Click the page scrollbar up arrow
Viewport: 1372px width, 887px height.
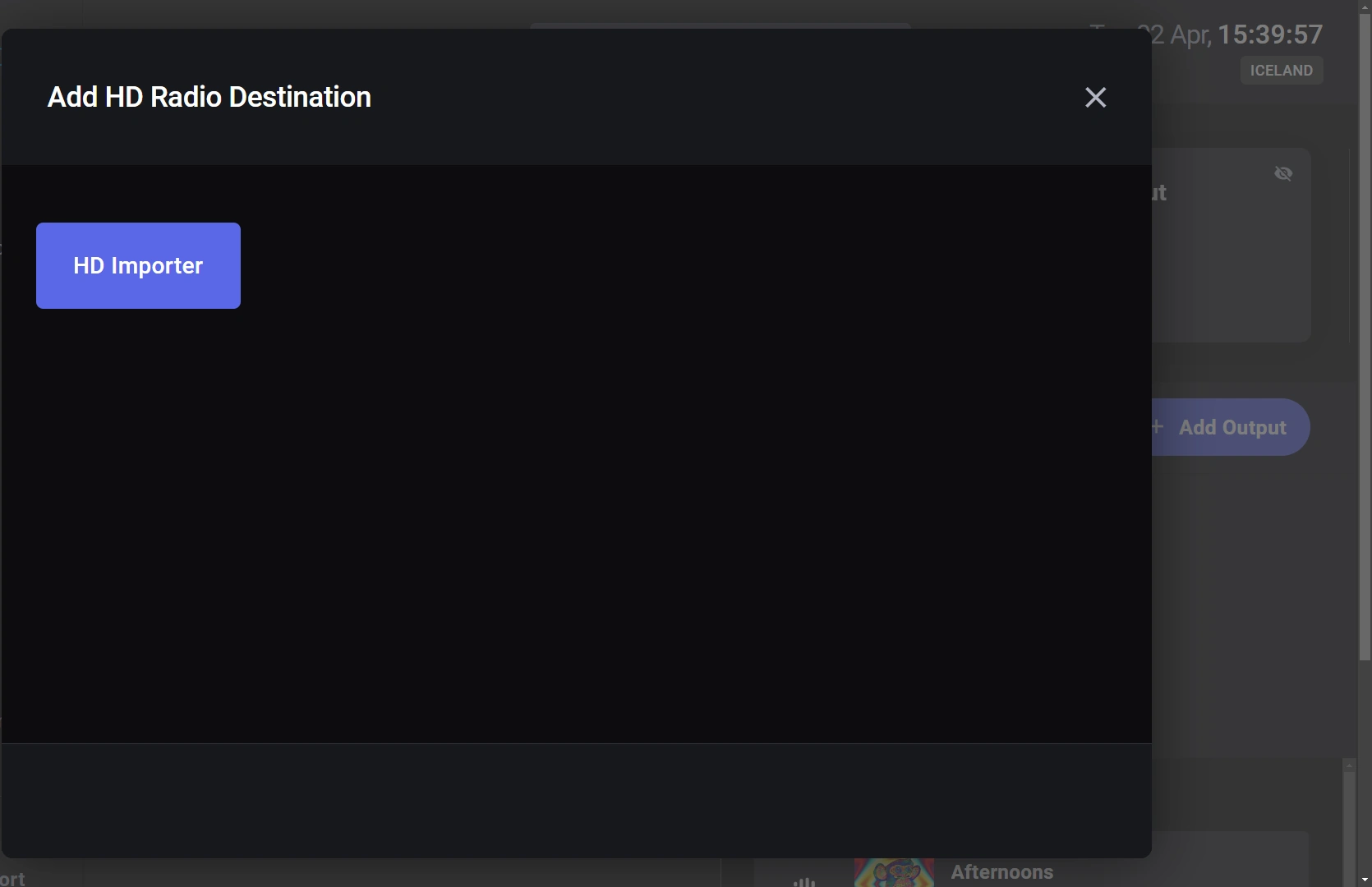(1365, 6)
